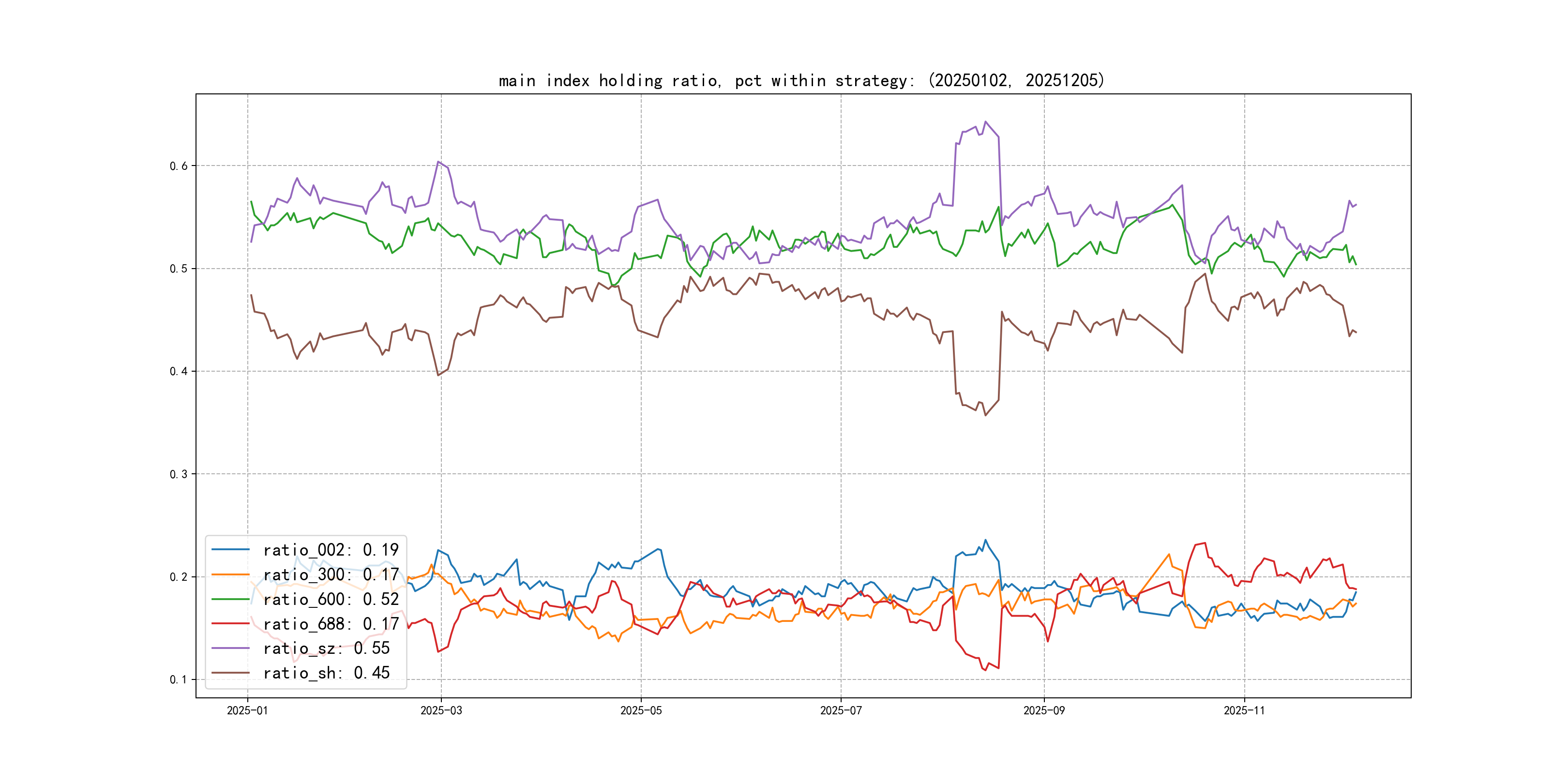Click the blue ratio_002 legend line sample

click(x=230, y=550)
